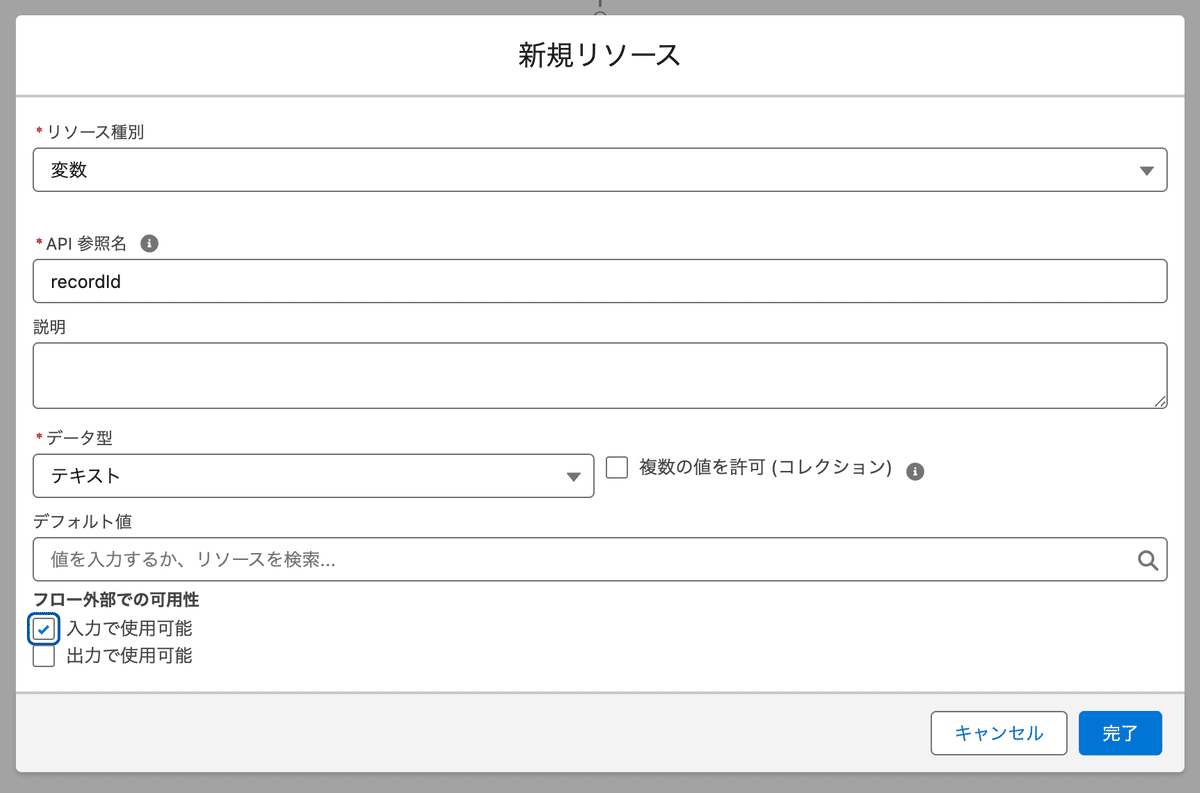Check the 出力で使用可能 checkbox
Image resolution: width=1200 pixels, height=793 pixels.
pyautogui.click(x=44, y=656)
